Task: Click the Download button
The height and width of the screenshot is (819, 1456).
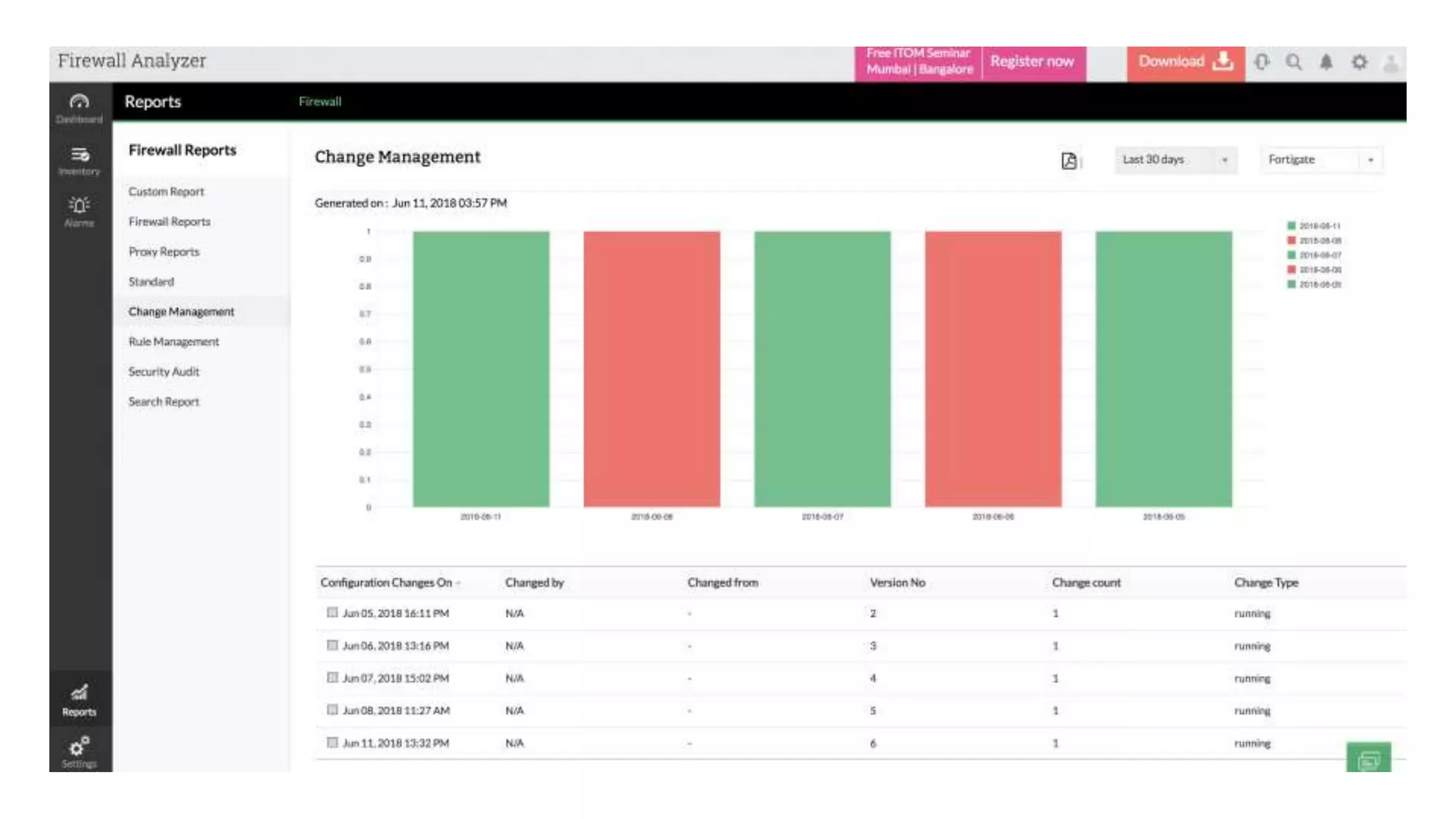Action: click(x=1185, y=62)
